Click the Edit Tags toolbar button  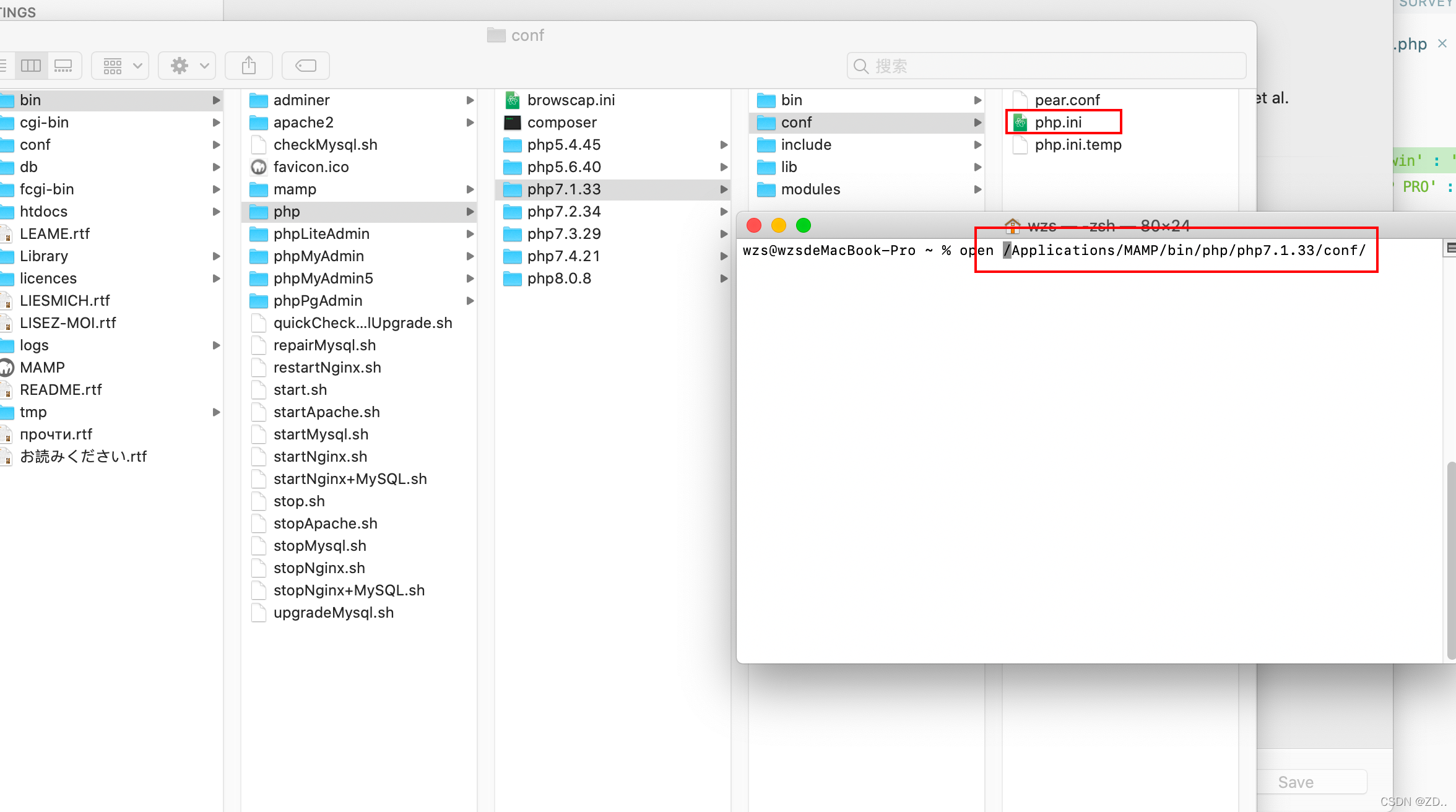[x=306, y=66]
